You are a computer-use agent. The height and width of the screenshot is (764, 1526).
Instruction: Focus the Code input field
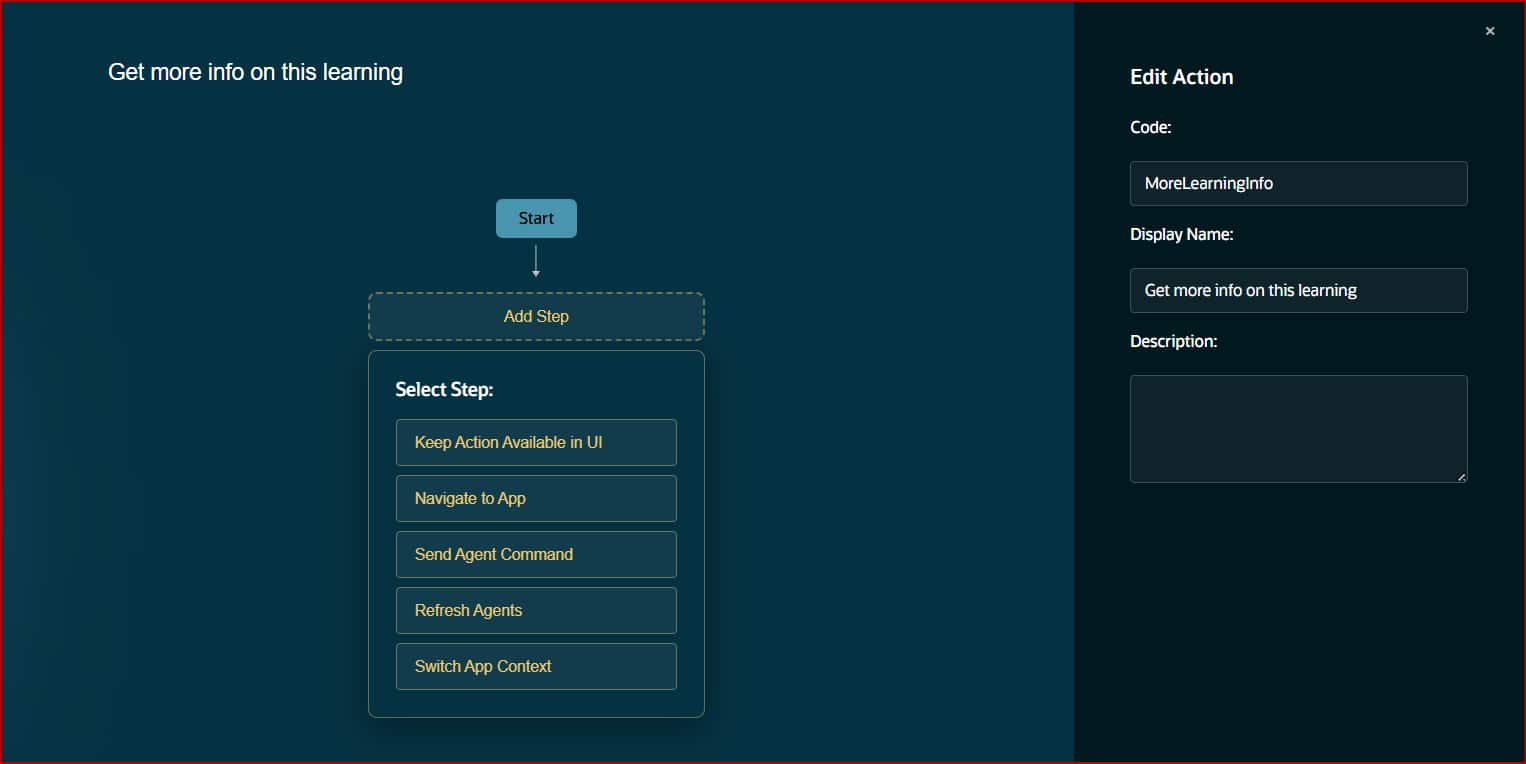tap(1298, 183)
